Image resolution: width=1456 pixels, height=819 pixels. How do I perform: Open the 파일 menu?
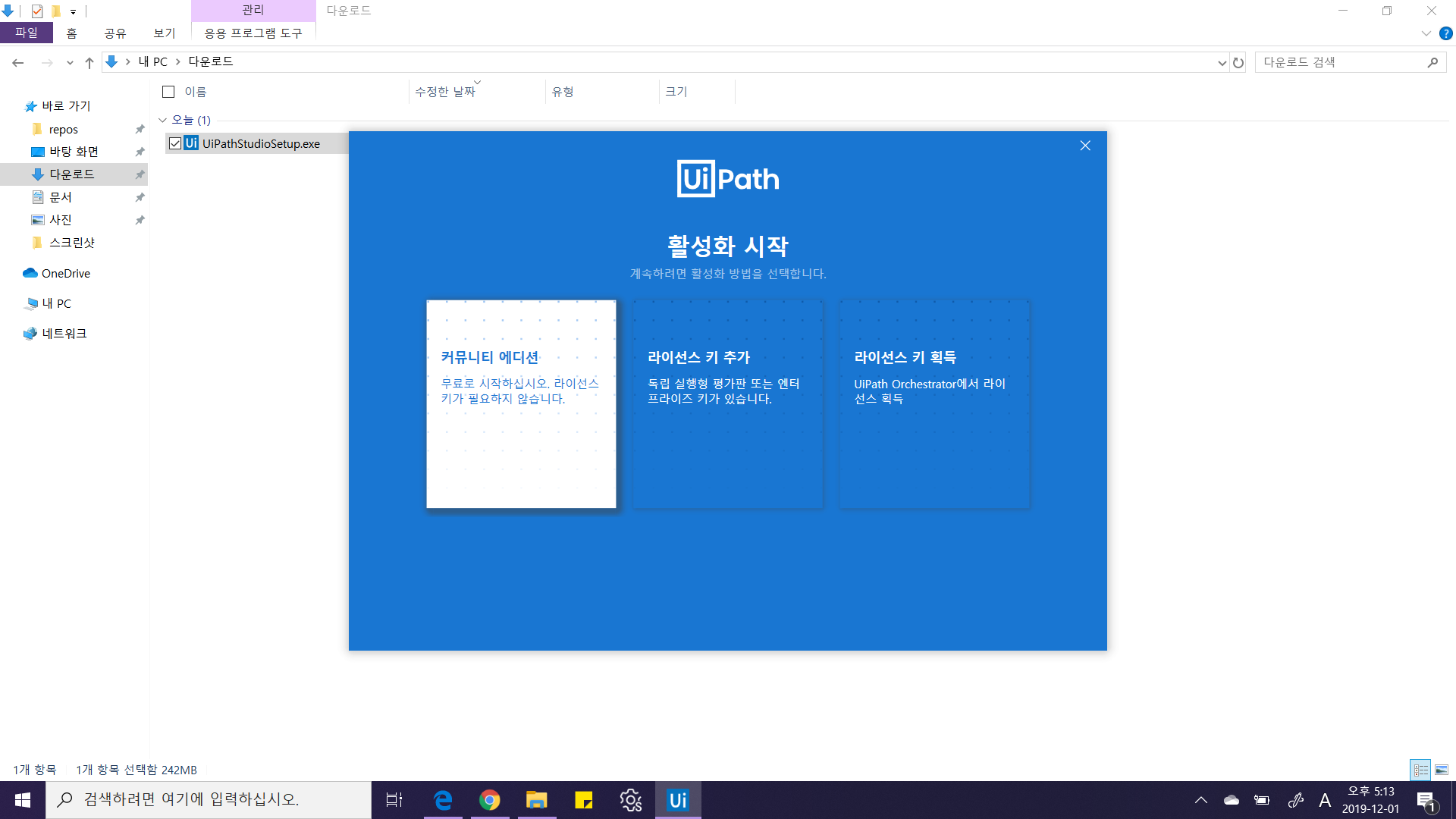[27, 33]
